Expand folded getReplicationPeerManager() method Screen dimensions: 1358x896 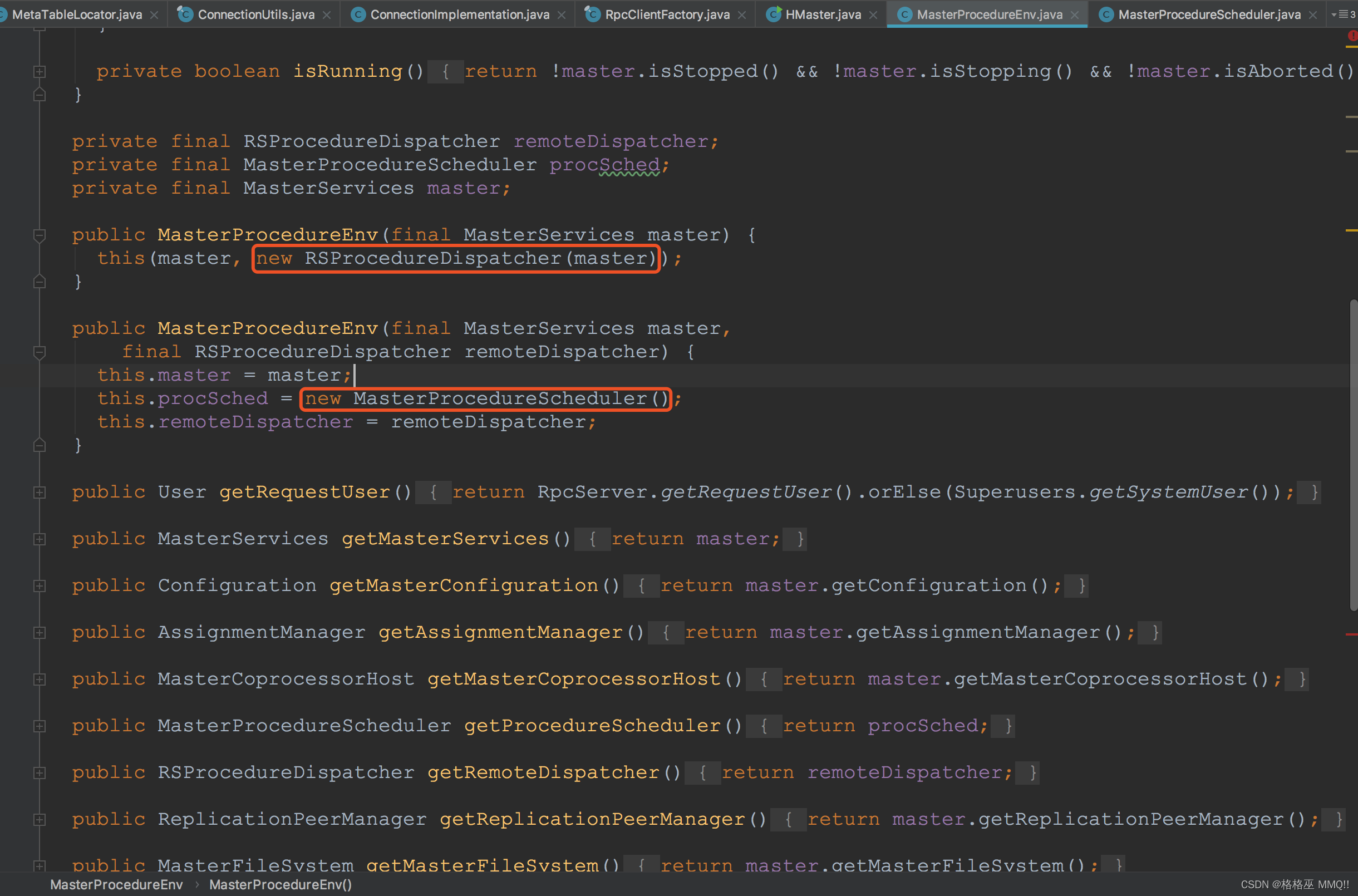pos(40,819)
